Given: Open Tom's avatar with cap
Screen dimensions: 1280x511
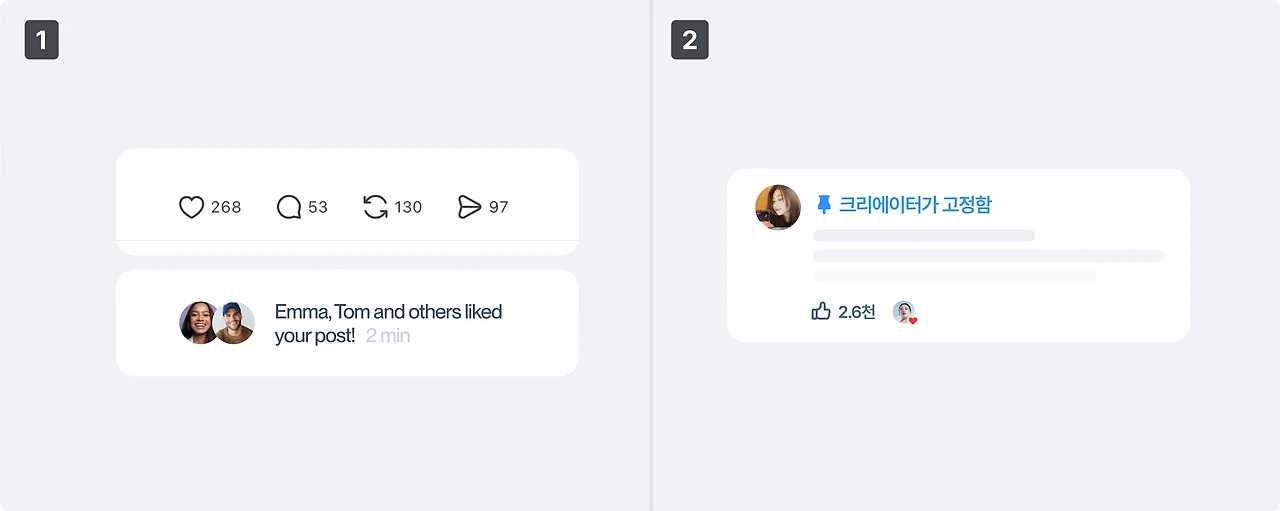Looking at the screenshot, I should pyautogui.click(x=235, y=323).
